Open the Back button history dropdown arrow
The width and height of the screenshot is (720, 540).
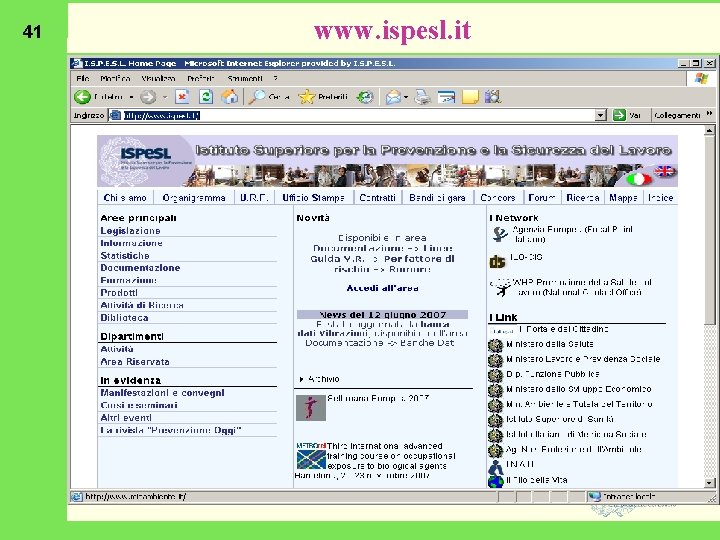pyautogui.click(x=131, y=97)
